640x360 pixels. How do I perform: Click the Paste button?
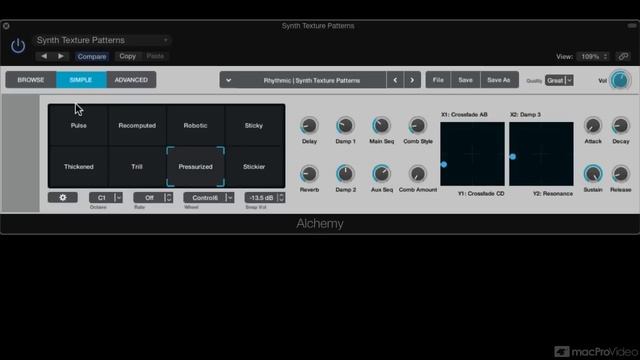[155, 56]
